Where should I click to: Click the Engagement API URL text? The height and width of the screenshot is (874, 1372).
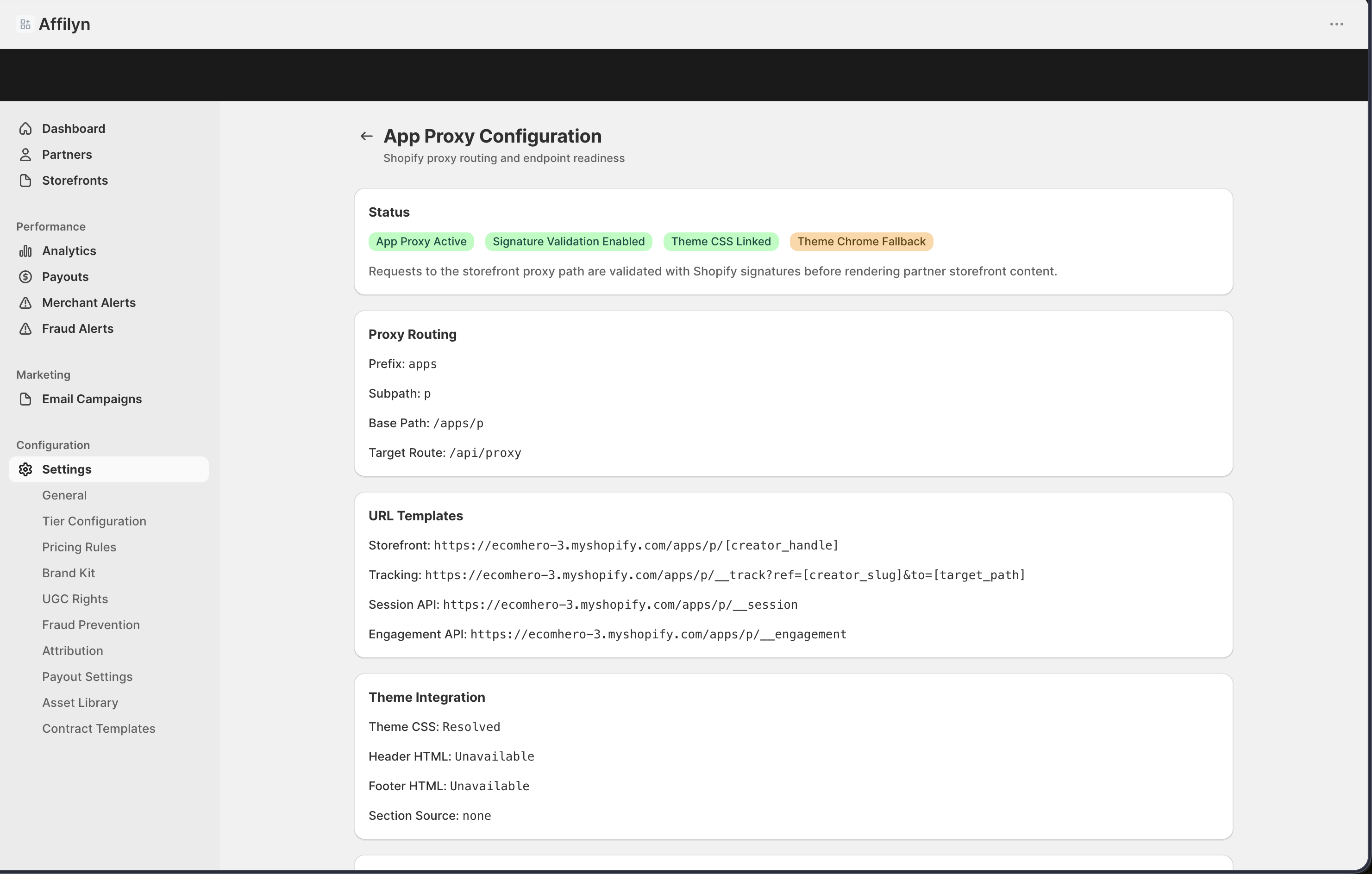658,635
